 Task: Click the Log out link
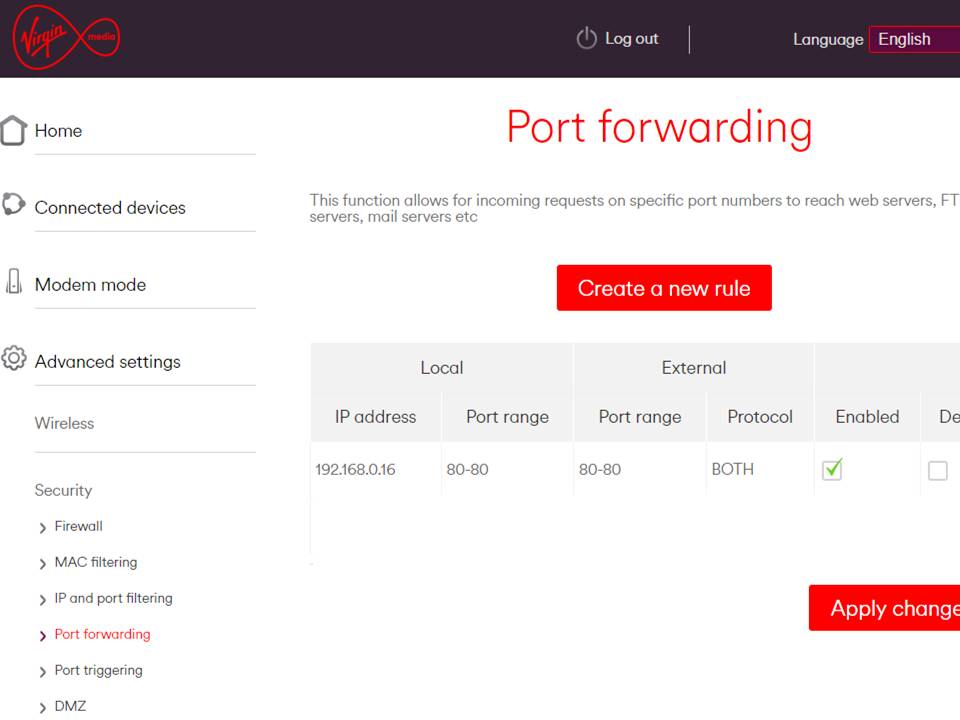coord(631,39)
